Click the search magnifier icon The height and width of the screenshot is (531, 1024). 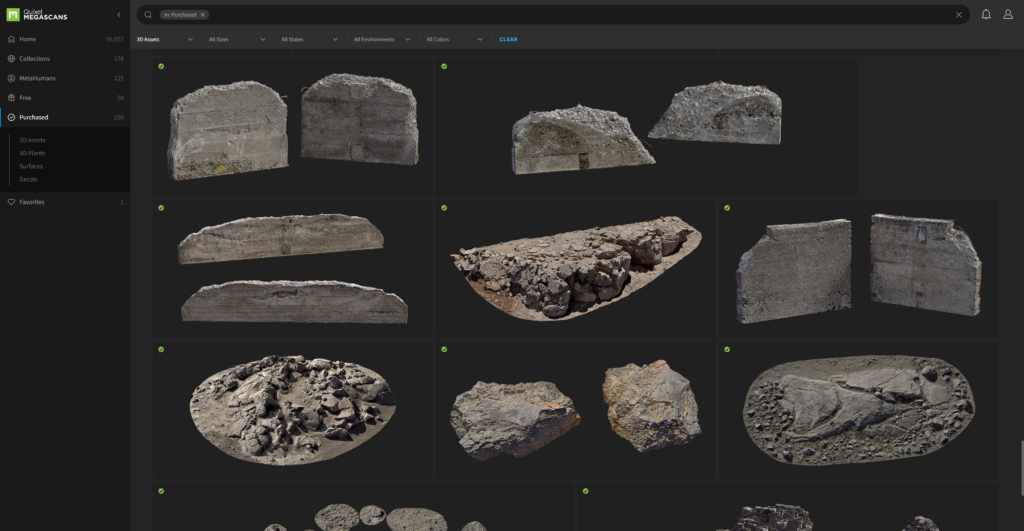click(148, 15)
